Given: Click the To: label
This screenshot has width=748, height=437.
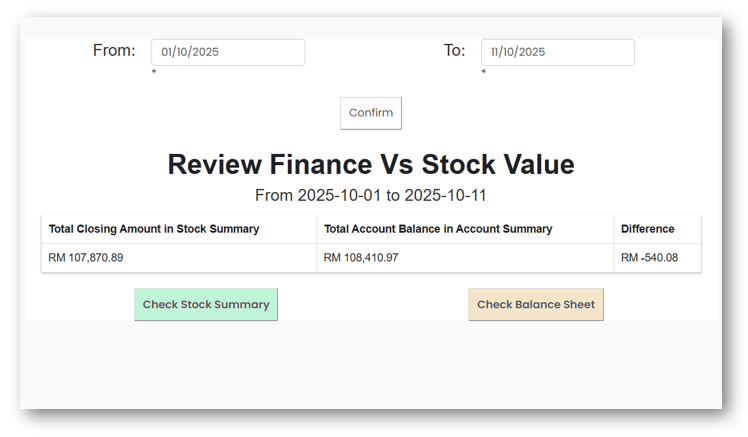Looking at the screenshot, I should (x=454, y=50).
